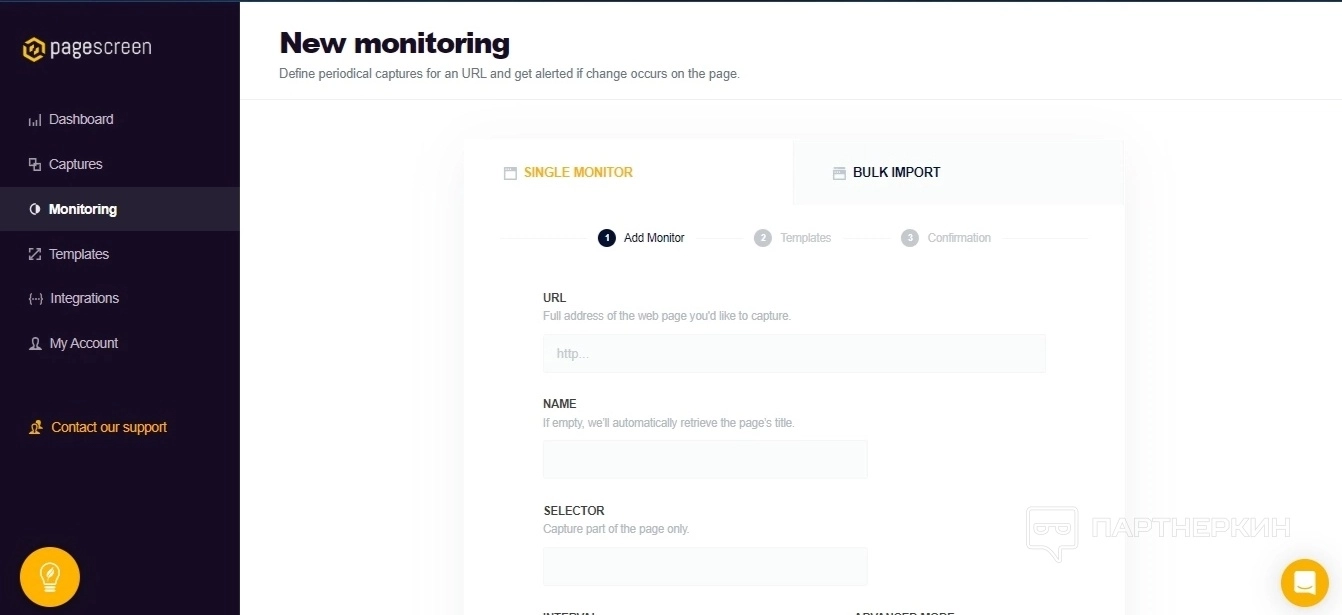The width and height of the screenshot is (1342, 615).
Task: Open the chat widget bubble
Action: (1304, 582)
